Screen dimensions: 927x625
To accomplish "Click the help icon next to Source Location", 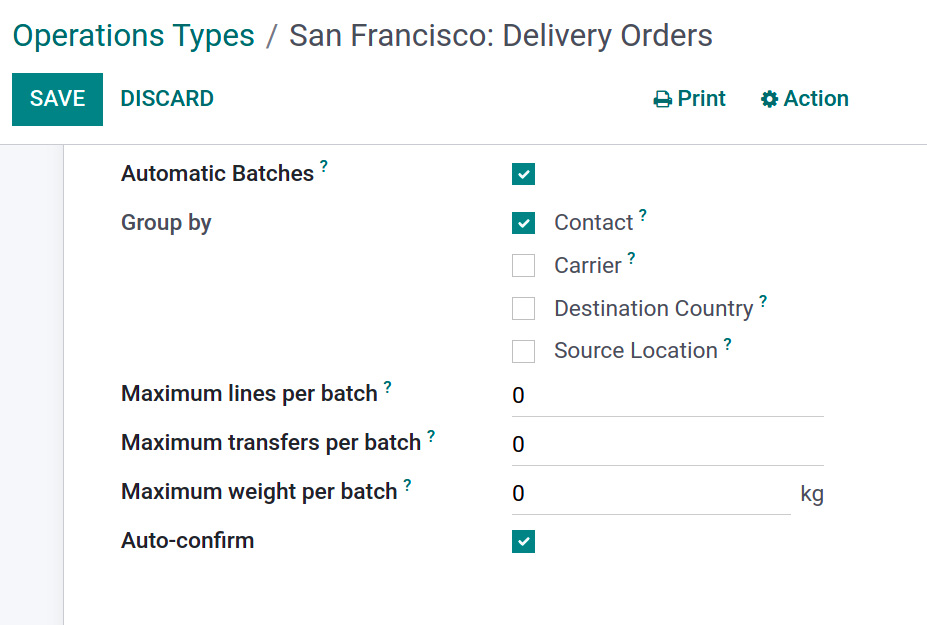I will (728, 344).
